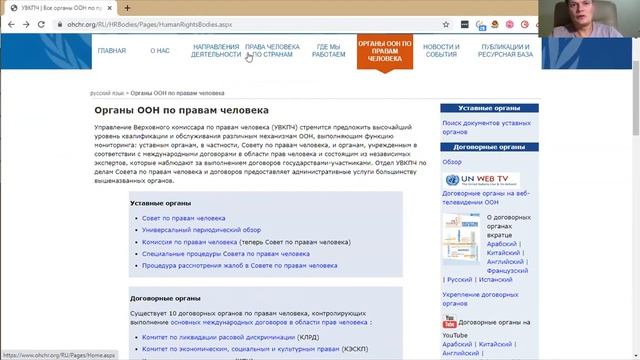Open ПРАВА ЧЕЛОВЕКА ПО СТРАНАМ menu
Image resolution: width=640 pixels, height=360 pixels.
pyautogui.click(x=272, y=51)
